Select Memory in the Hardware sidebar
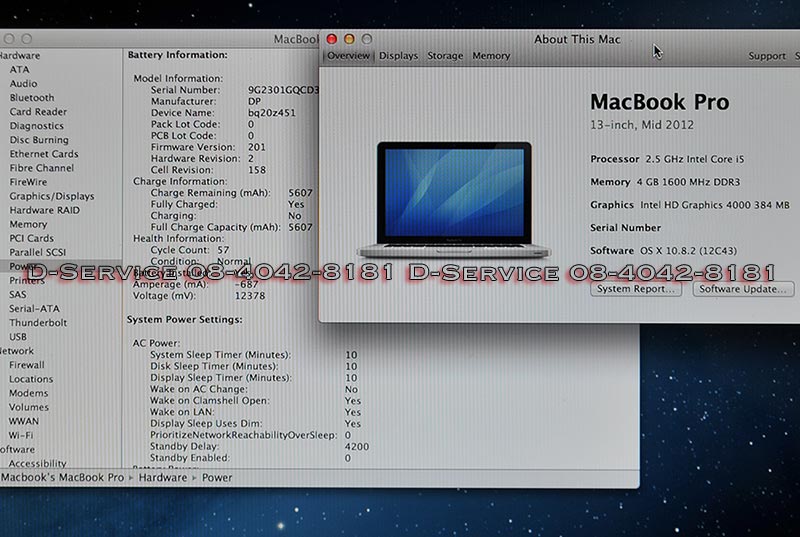 [x=28, y=224]
